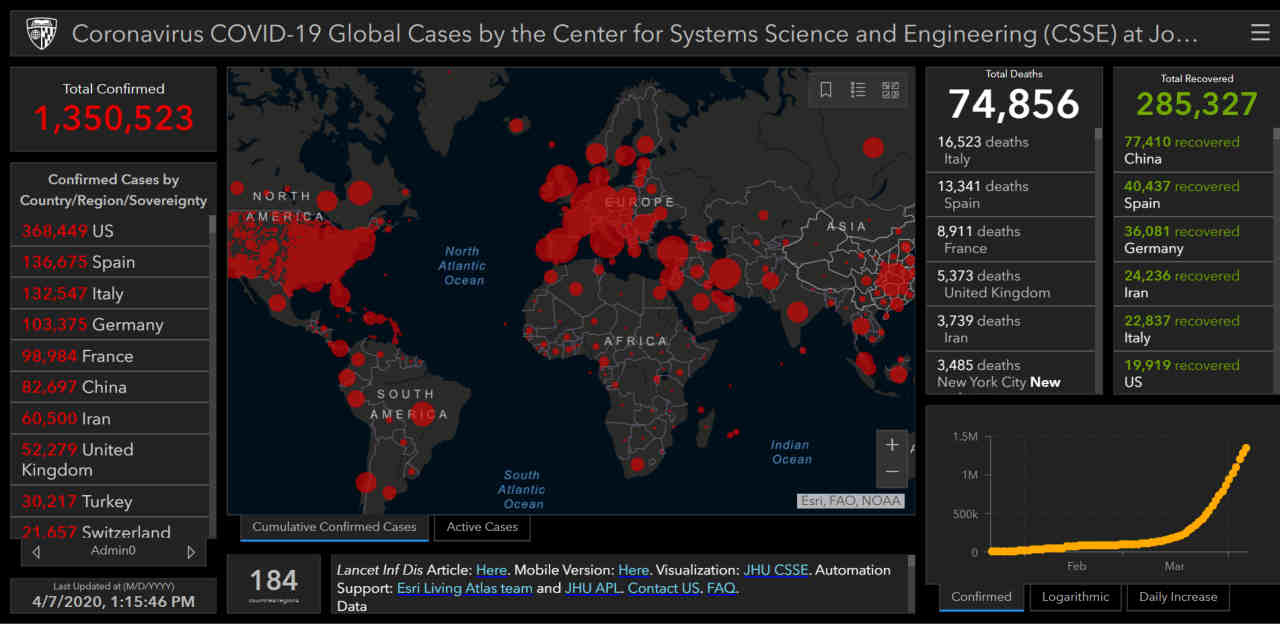Select United Kingdom confirmed cases row
The height and width of the screenshot is (624, 1280).
pyautogui.click(x=111, y=459)
